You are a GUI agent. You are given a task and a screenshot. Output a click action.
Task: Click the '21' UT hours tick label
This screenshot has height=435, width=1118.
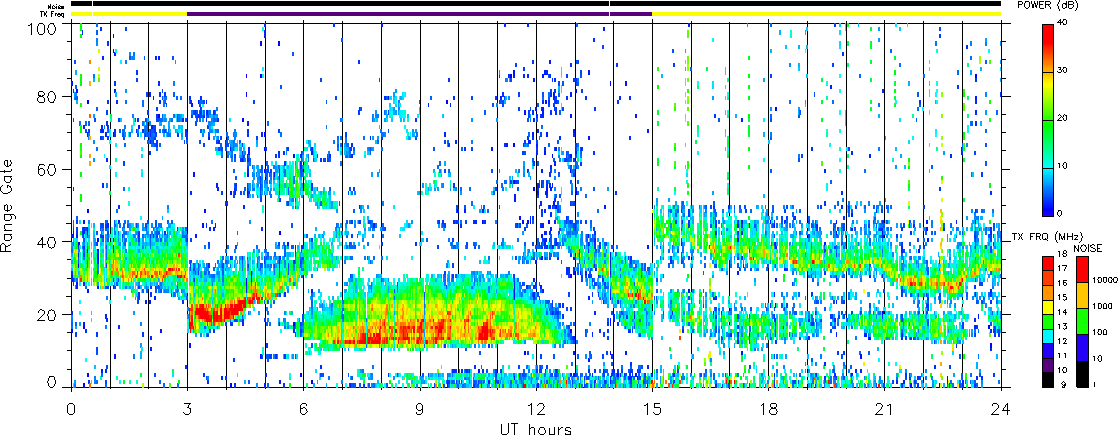pyautogui.click(x=885, y=409)
